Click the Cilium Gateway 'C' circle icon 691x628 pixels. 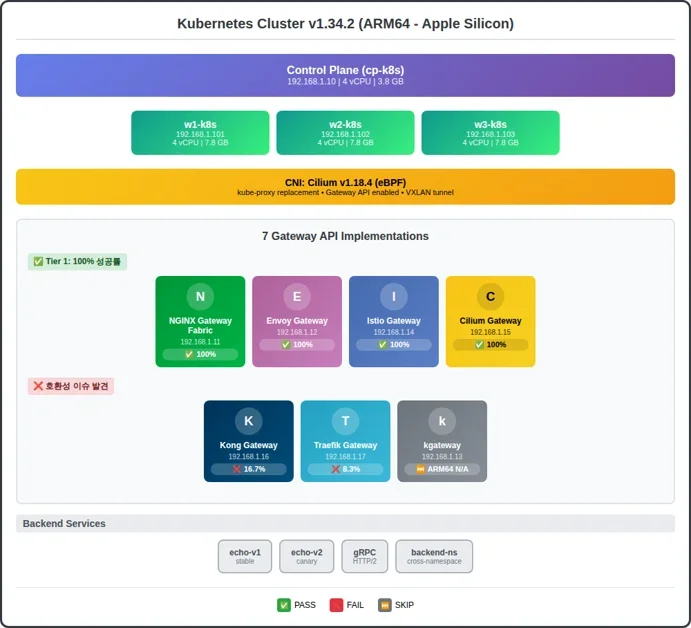490,297
